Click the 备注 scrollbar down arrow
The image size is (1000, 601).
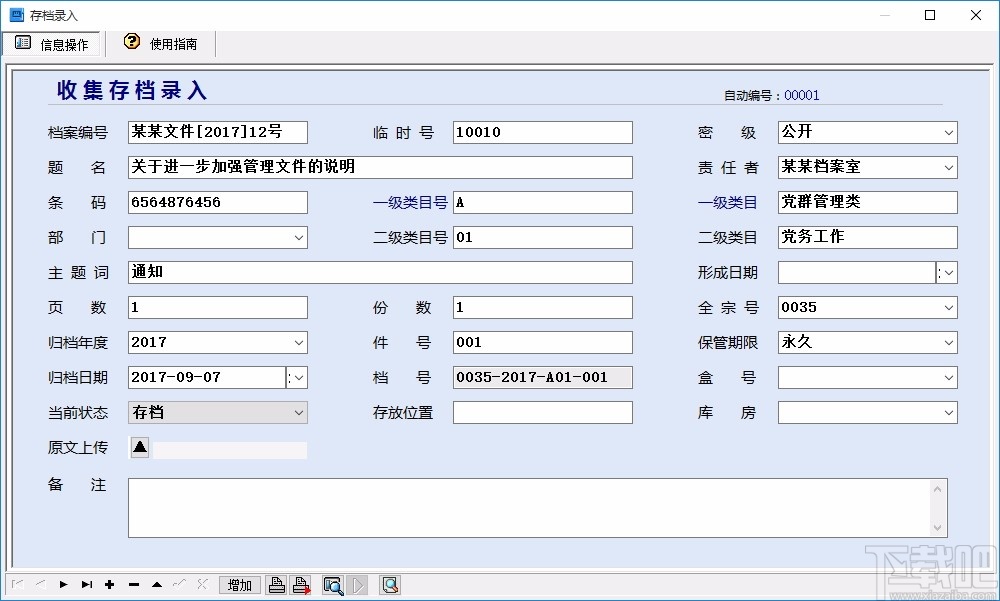point(938,528)
